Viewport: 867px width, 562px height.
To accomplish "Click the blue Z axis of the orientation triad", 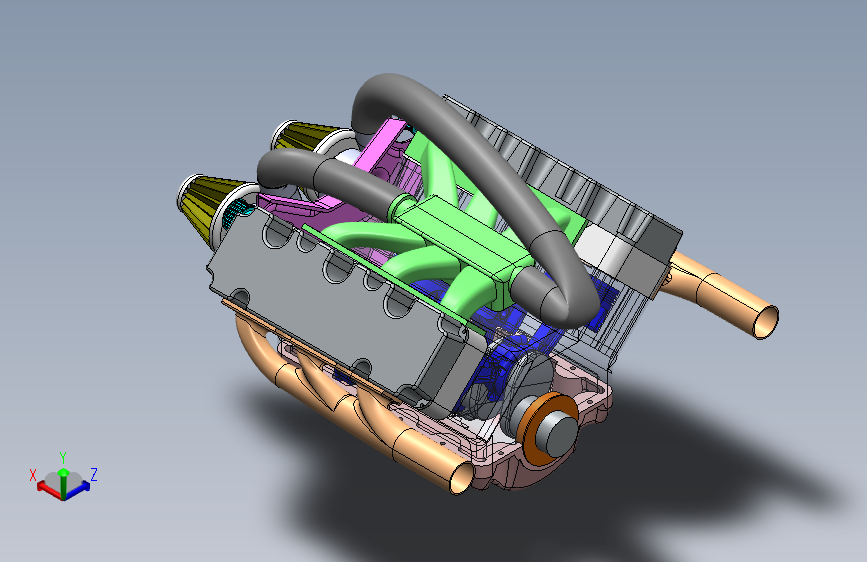I will (79, 489).
